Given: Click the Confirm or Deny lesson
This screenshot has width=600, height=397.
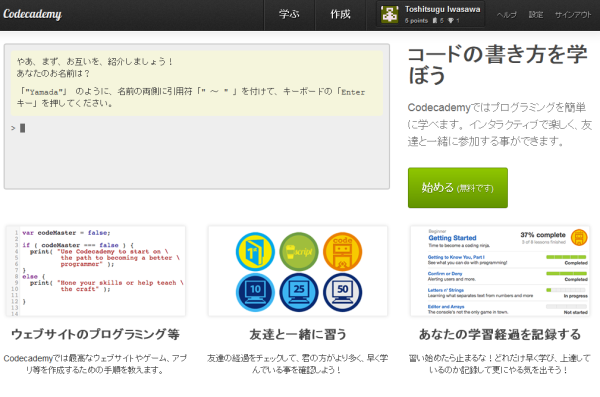Looking at the screenshot, I should coord(445,274).
